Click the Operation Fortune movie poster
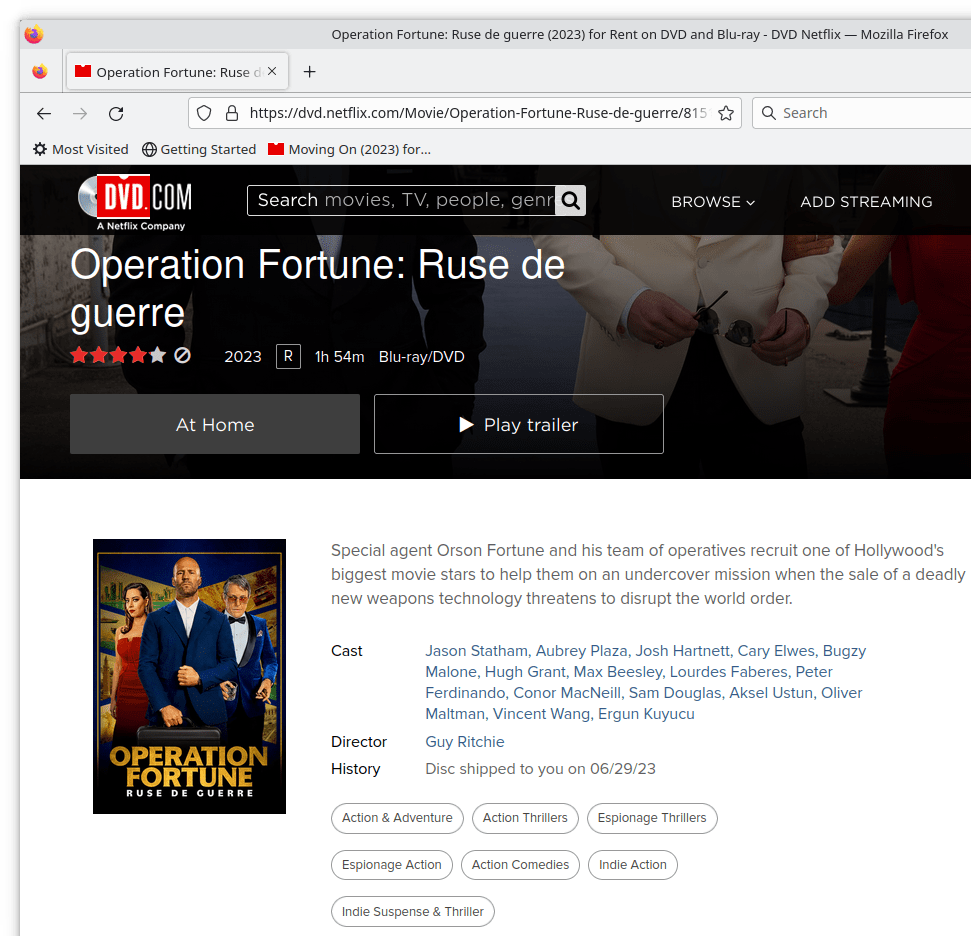The image size is (971, 936). 189,676
